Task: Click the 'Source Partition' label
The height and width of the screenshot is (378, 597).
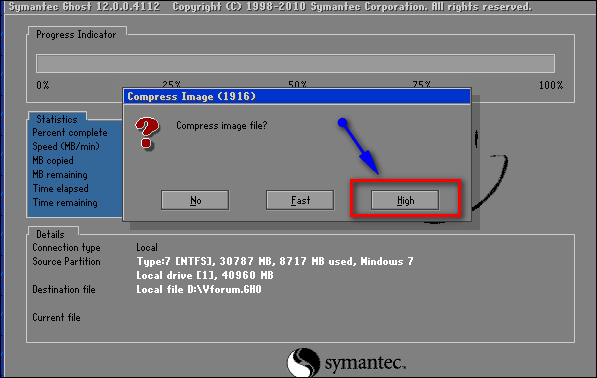Action: click(66, 262)
